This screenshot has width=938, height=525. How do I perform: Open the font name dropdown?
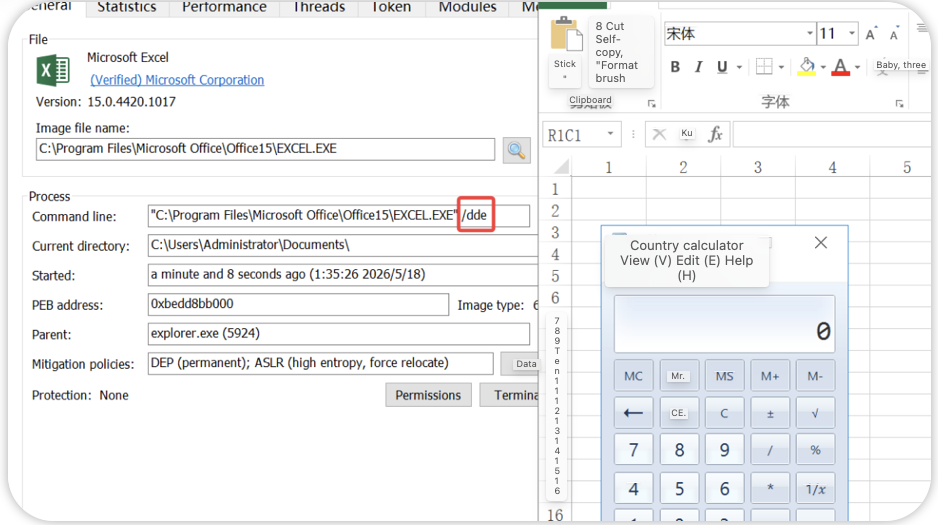[809, 33]
